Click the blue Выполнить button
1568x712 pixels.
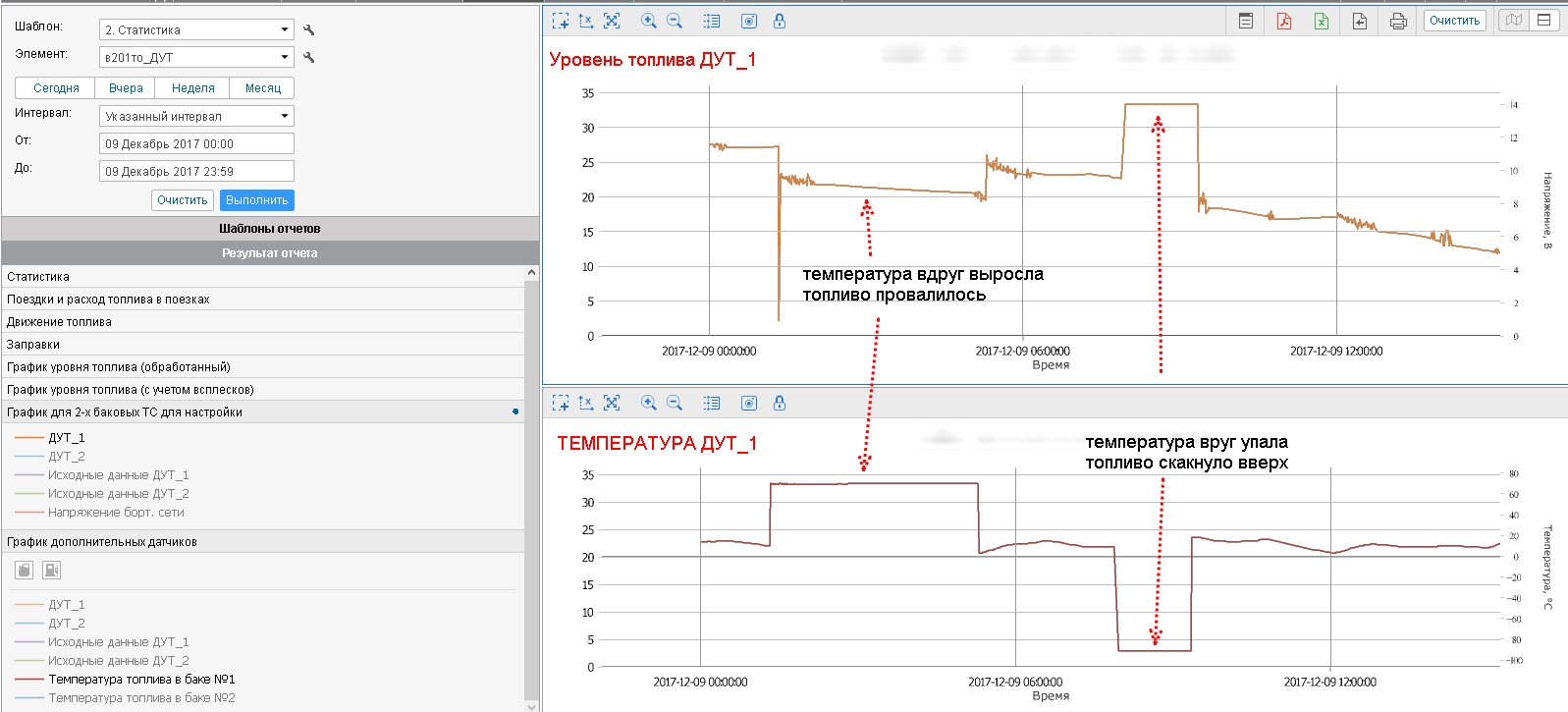coord(256,200)
